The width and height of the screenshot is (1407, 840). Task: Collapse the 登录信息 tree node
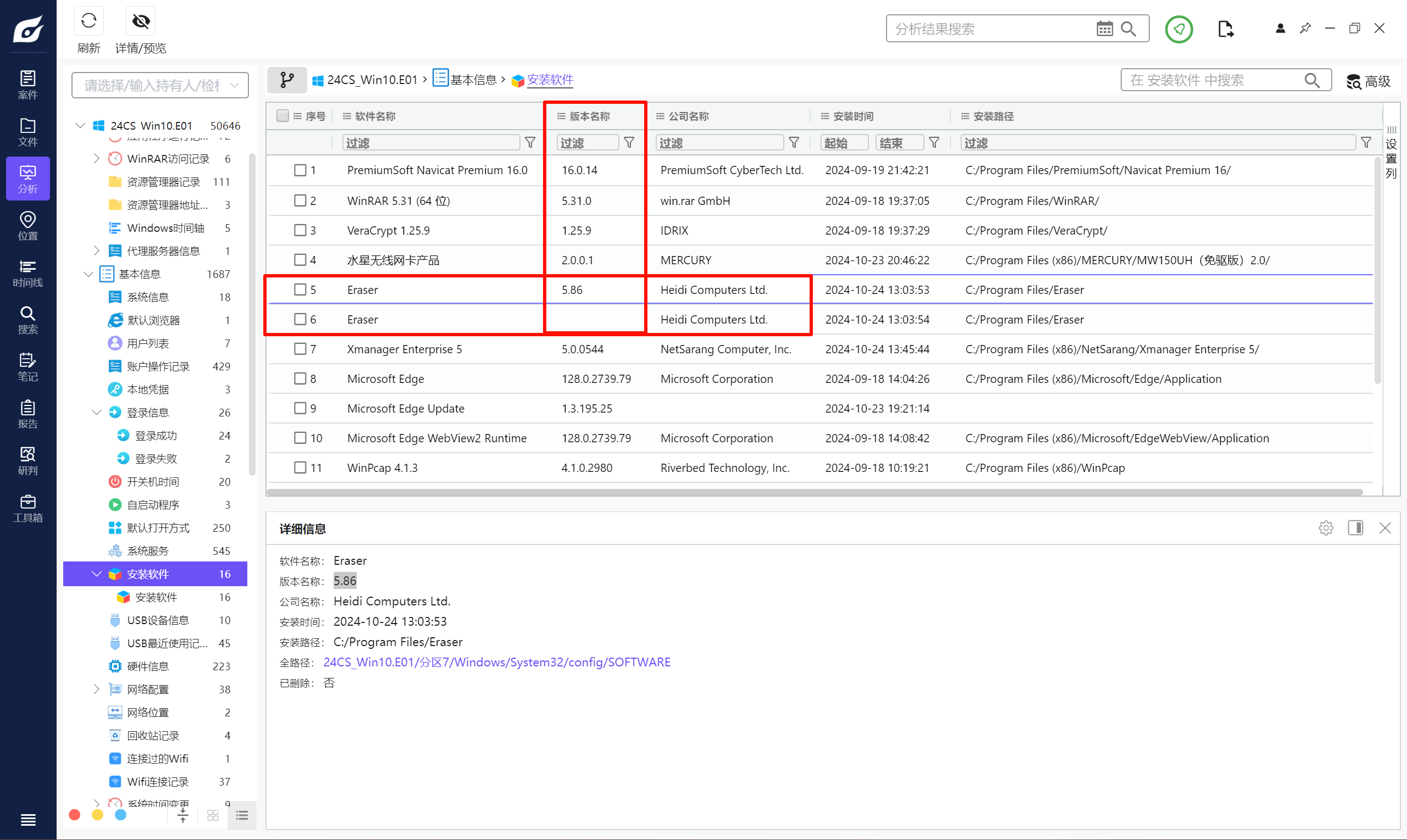[96, 412]
